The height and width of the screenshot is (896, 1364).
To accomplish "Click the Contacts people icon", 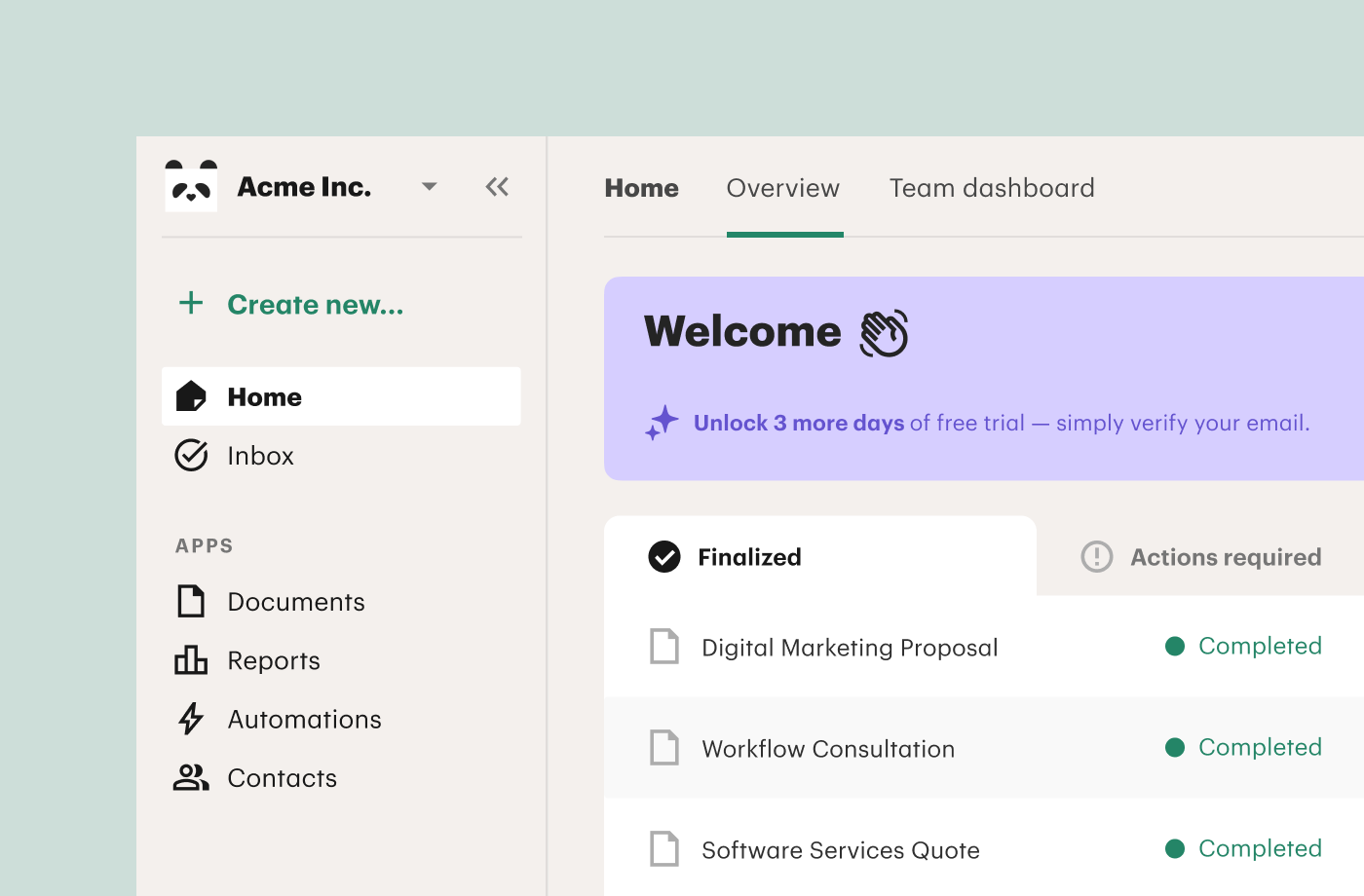I will click(191, 777).
